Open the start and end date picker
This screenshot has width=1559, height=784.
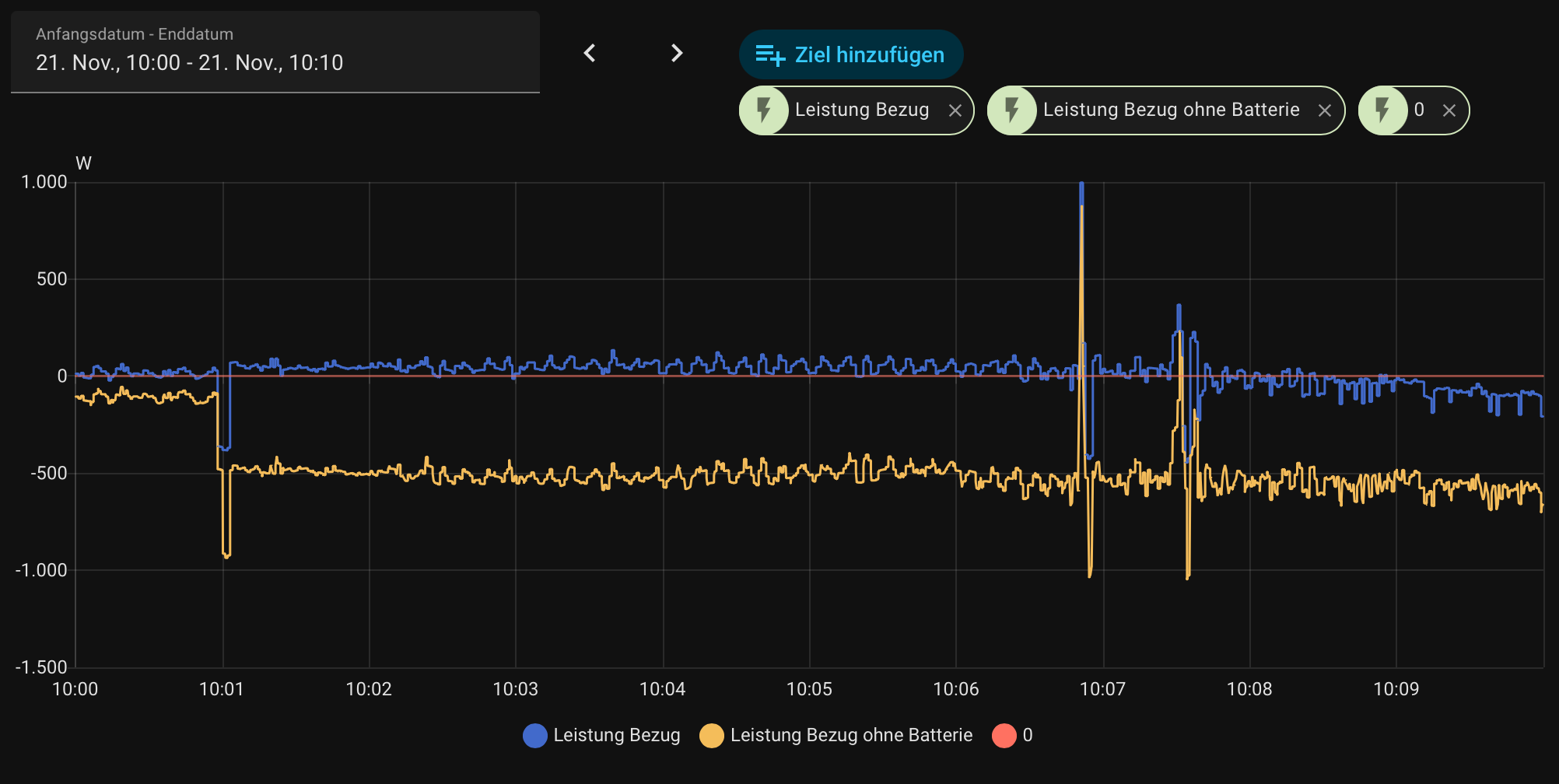pos(275,53)
